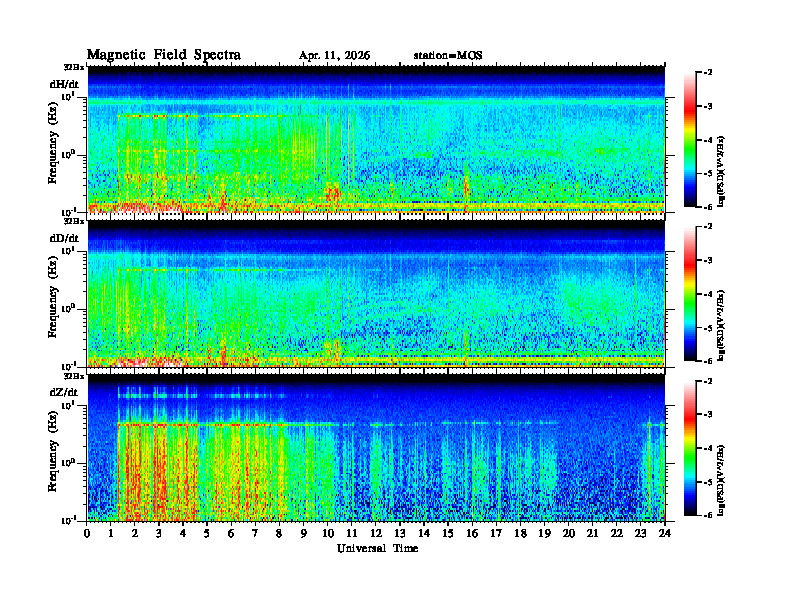This screenshot has width=792, height=612.
Task: Click the "-4" tick of the dH/dt color scale
Action: [709, 140]
